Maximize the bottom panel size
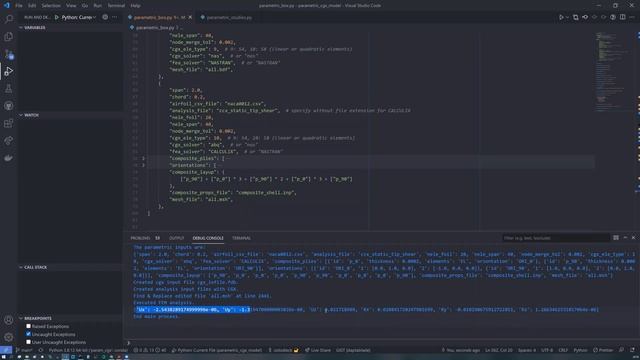640x360 pixels. pyautogui.click(x=625, y=238)
